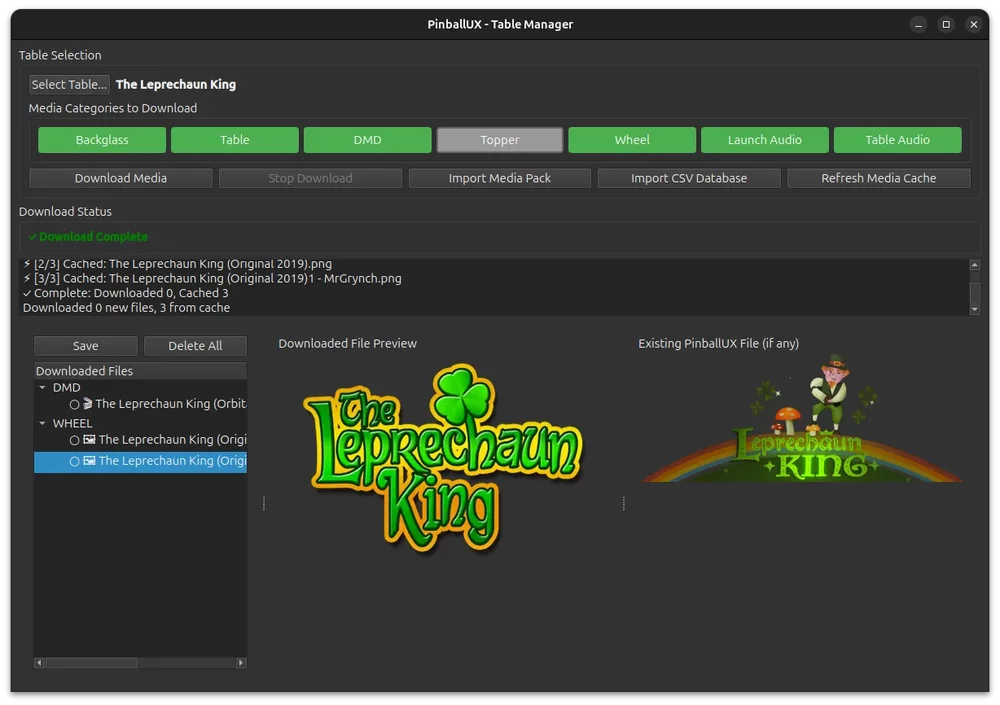Viewport: 1000px width, 705px height.
Task: Toggle the Backglass media category
Action: click(102, 140)
